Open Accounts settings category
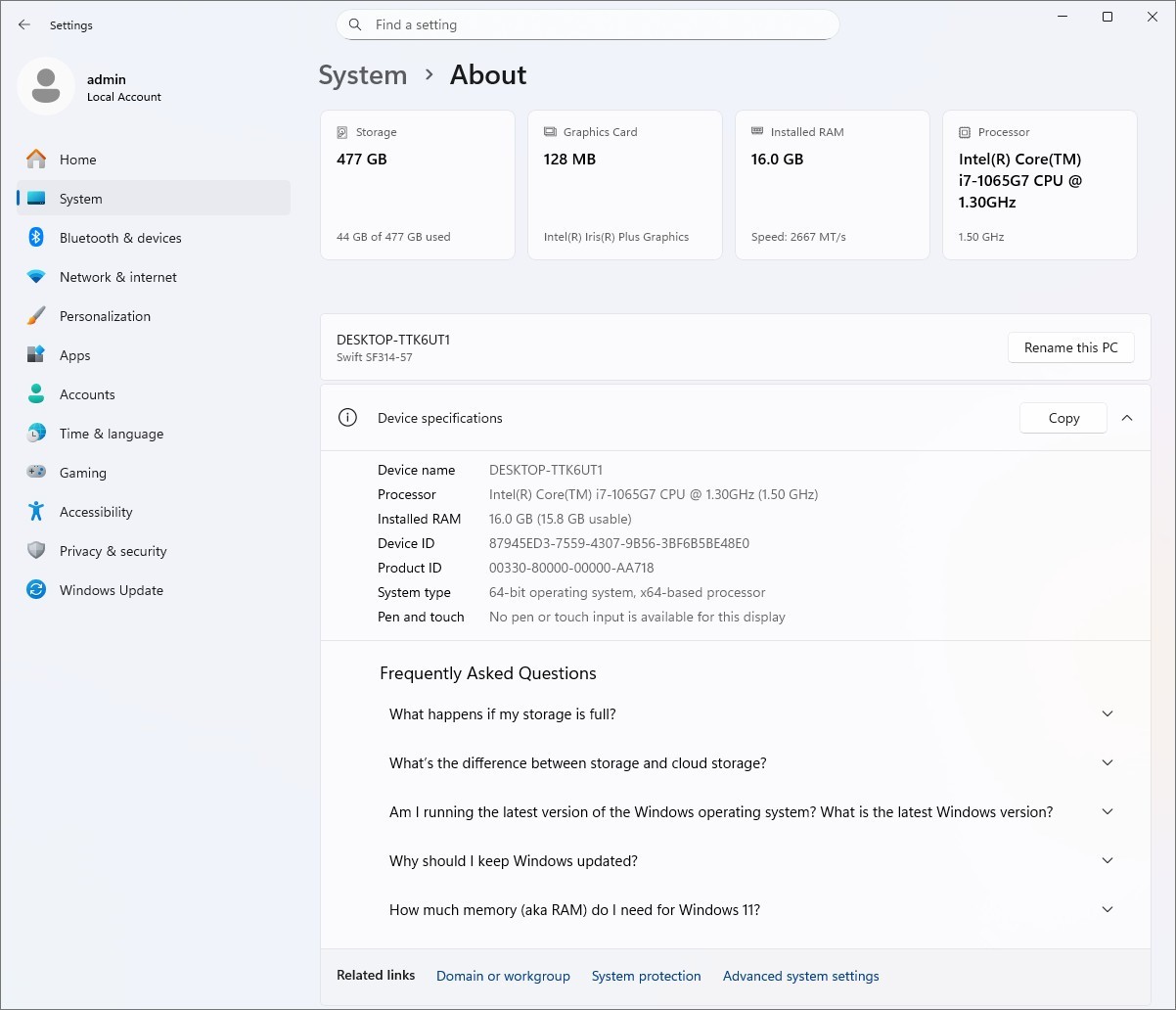This screenshot has height=1010, width=1176. [x=155, y=394]
